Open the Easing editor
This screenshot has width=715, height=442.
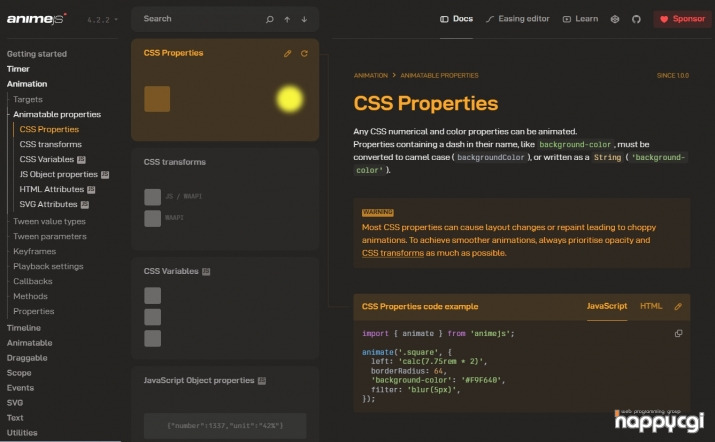pos(518,19)
